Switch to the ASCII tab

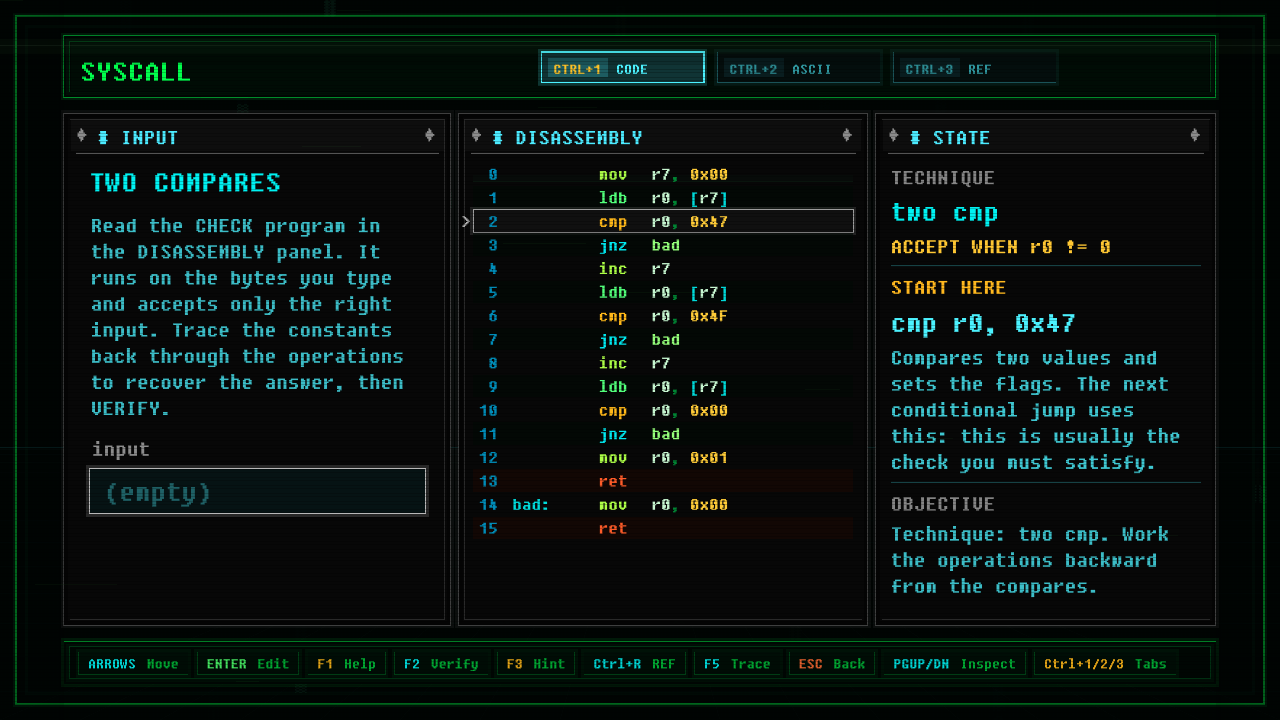[798, 68]
